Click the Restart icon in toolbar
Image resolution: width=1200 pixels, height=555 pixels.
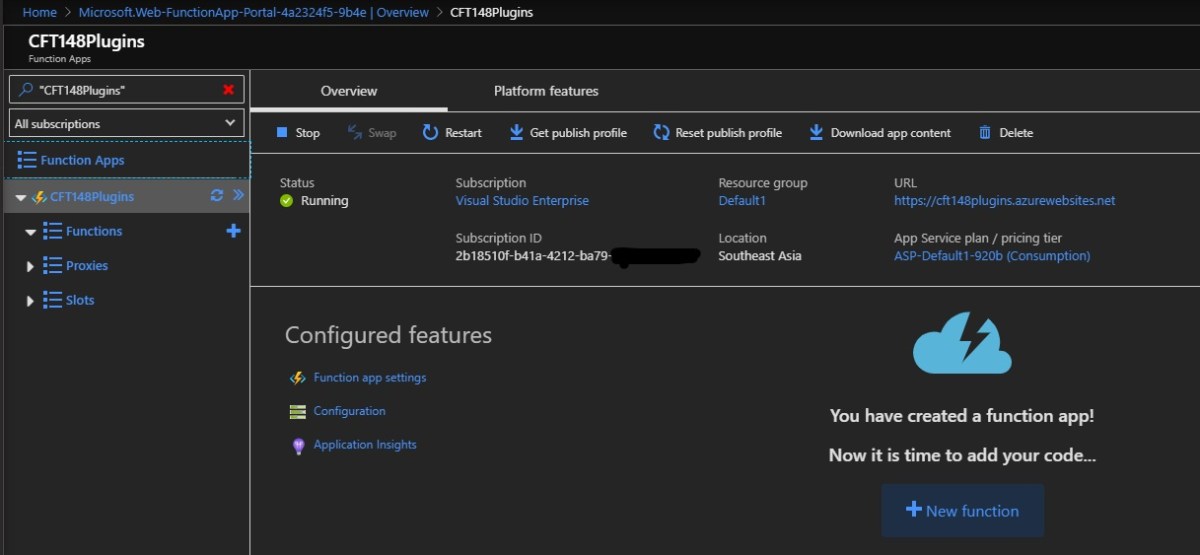coord(430,133)
